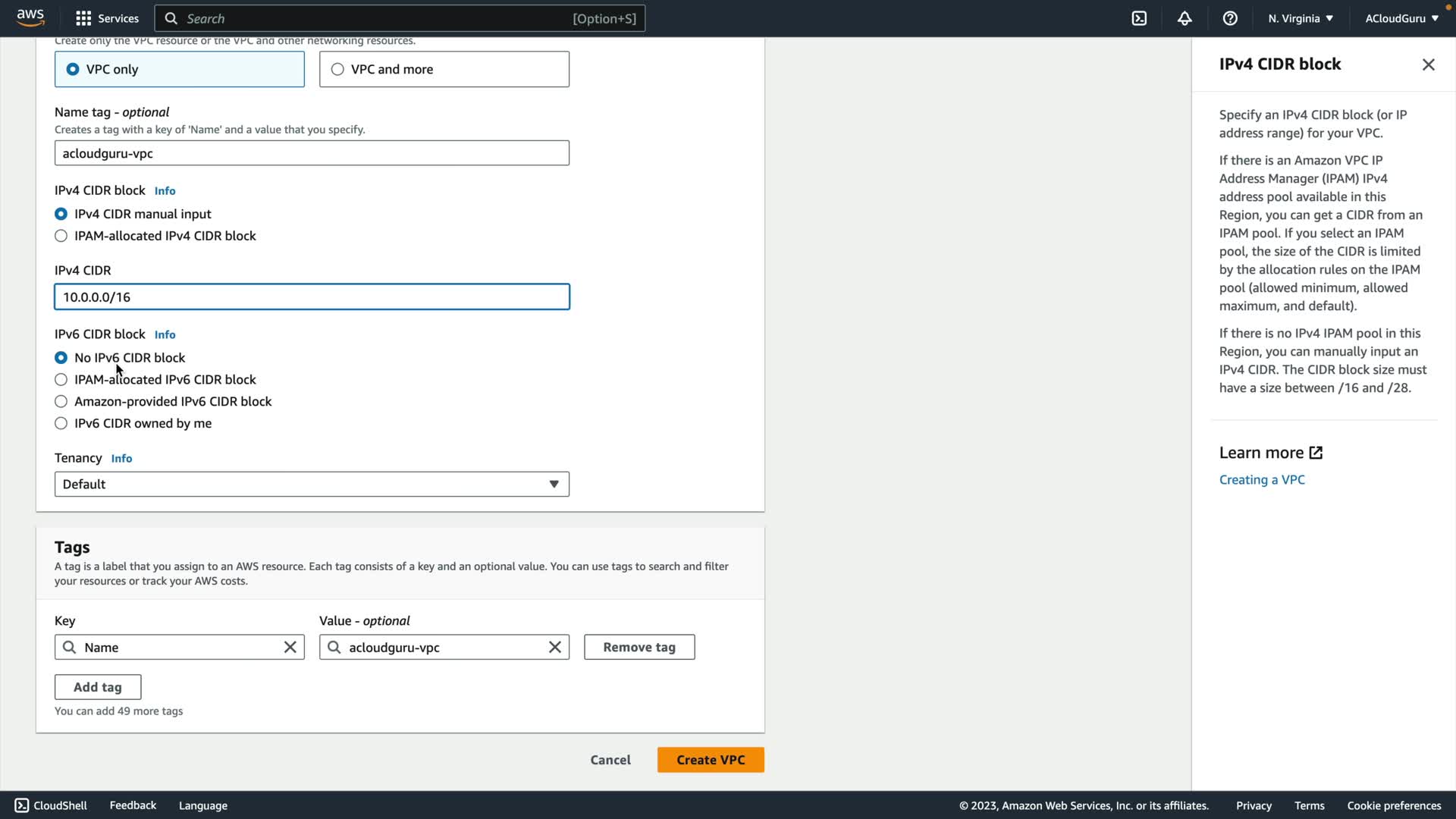Open the Learn more external link icon
The image size is (1456, 819).
coord(1316,453)
